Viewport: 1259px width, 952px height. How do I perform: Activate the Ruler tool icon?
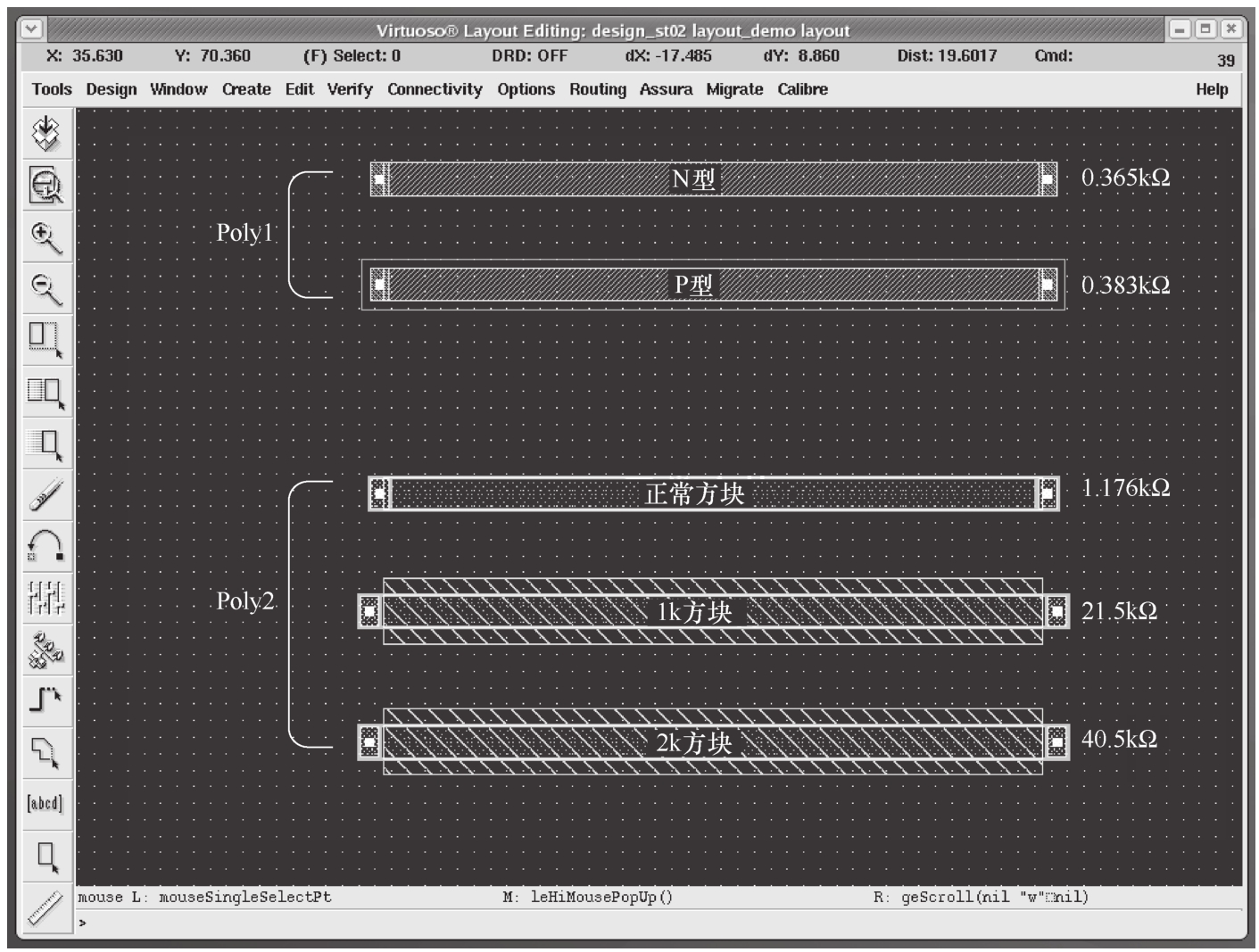46,908
